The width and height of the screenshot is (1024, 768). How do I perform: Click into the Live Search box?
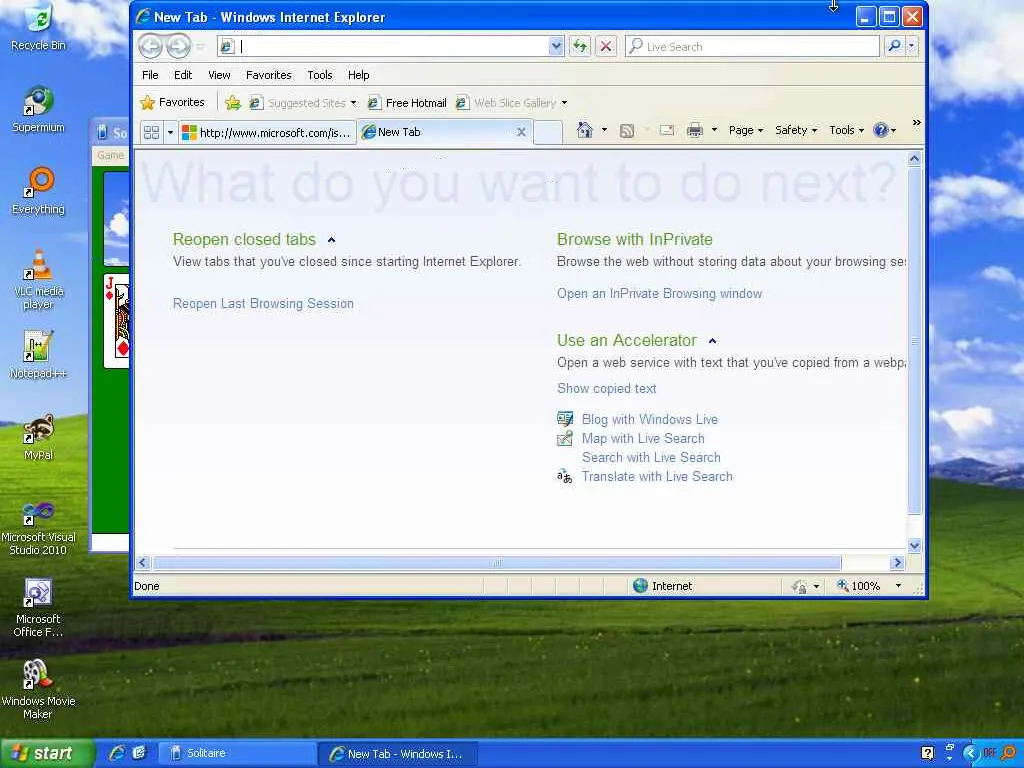coord(753,46)
